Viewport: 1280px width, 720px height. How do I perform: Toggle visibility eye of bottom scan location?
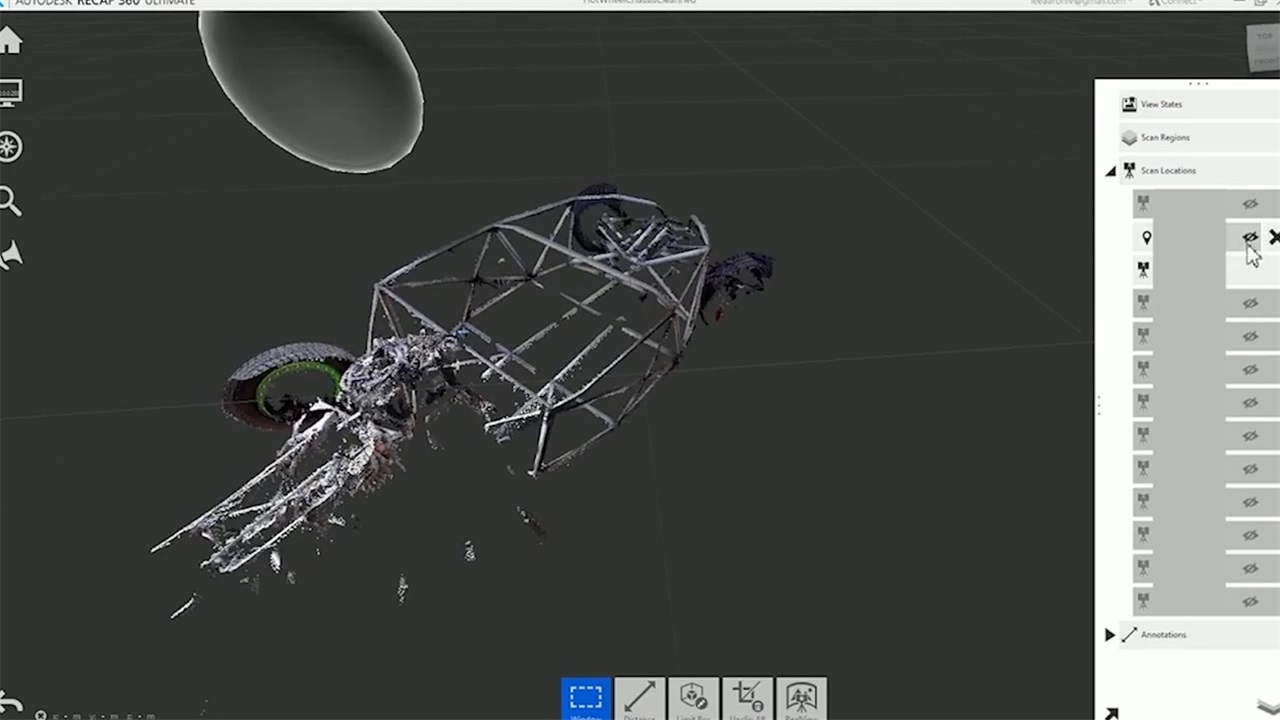coord(1250,601)
